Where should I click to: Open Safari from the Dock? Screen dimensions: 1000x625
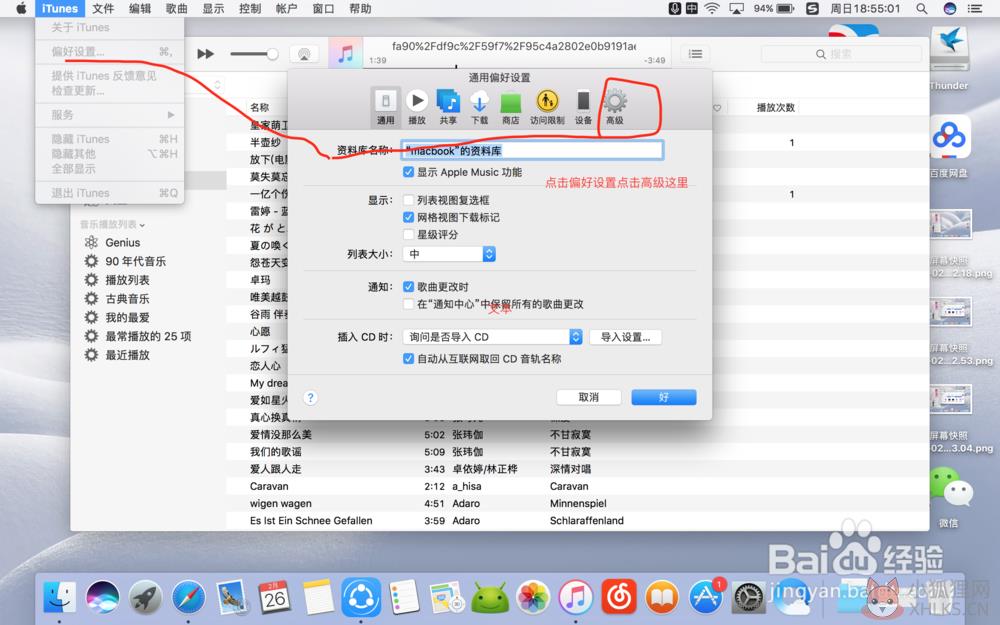(189, 598)
